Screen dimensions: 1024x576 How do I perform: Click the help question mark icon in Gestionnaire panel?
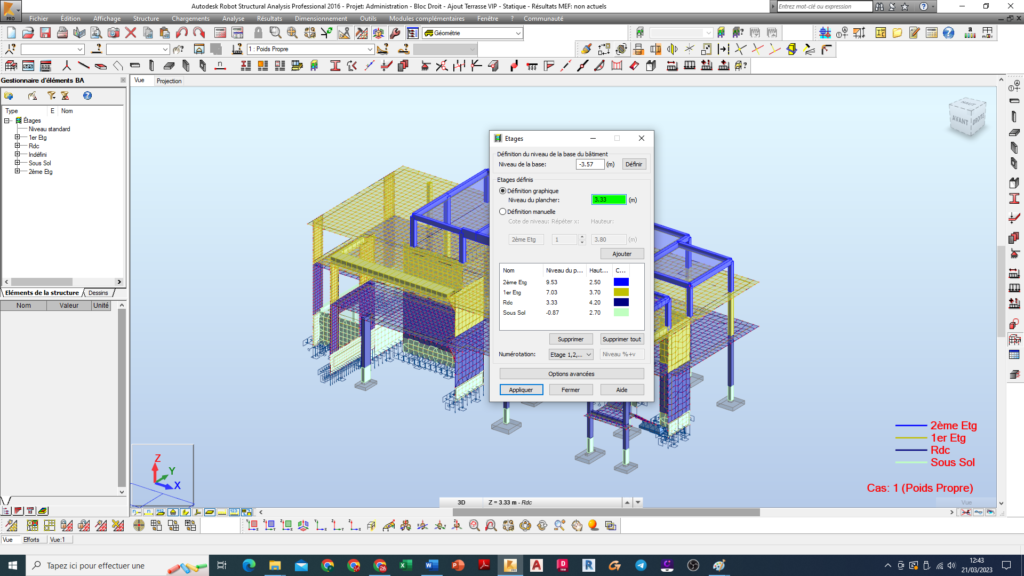pos(87,96)
